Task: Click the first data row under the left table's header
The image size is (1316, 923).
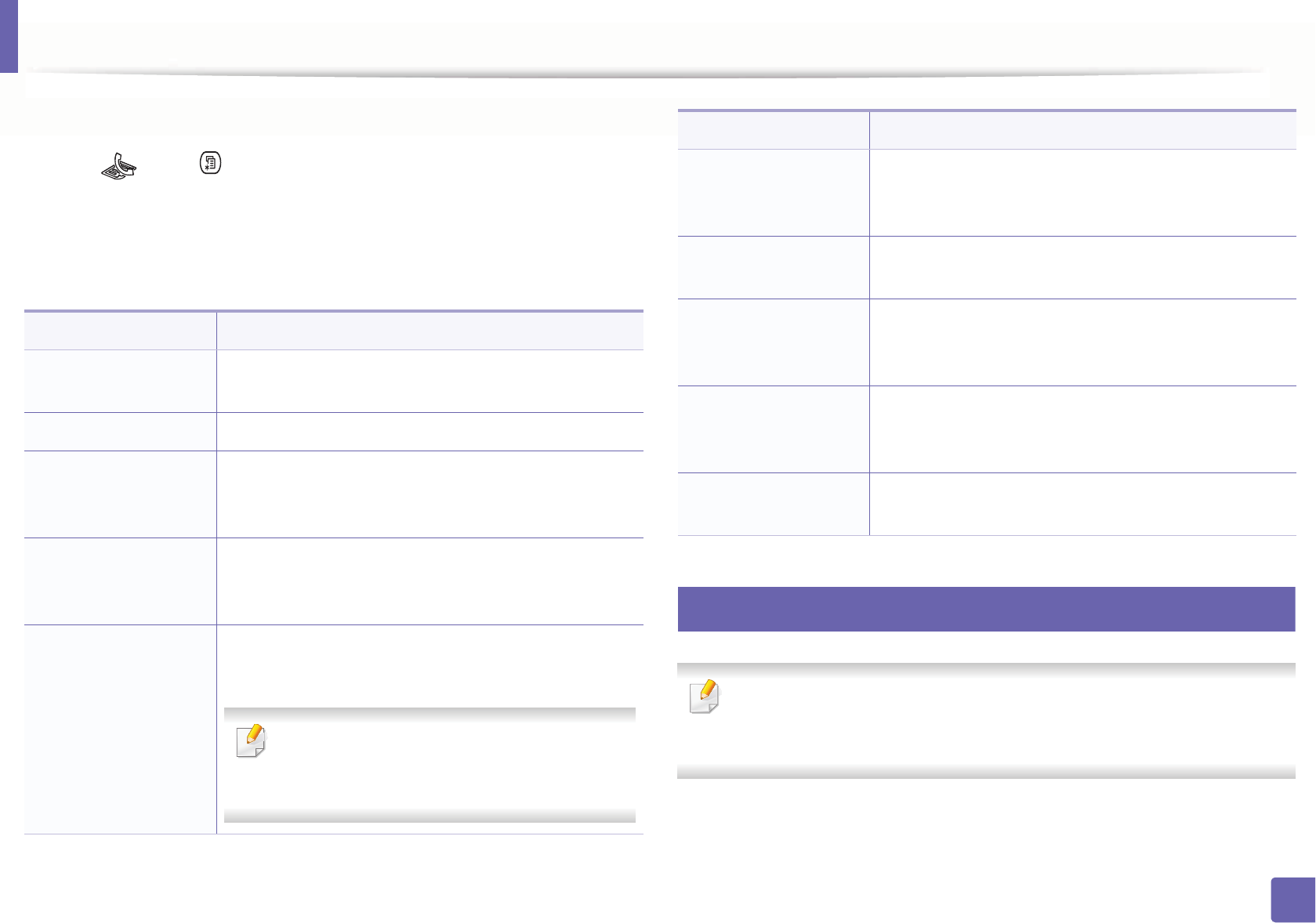Action: pos(334,382)
